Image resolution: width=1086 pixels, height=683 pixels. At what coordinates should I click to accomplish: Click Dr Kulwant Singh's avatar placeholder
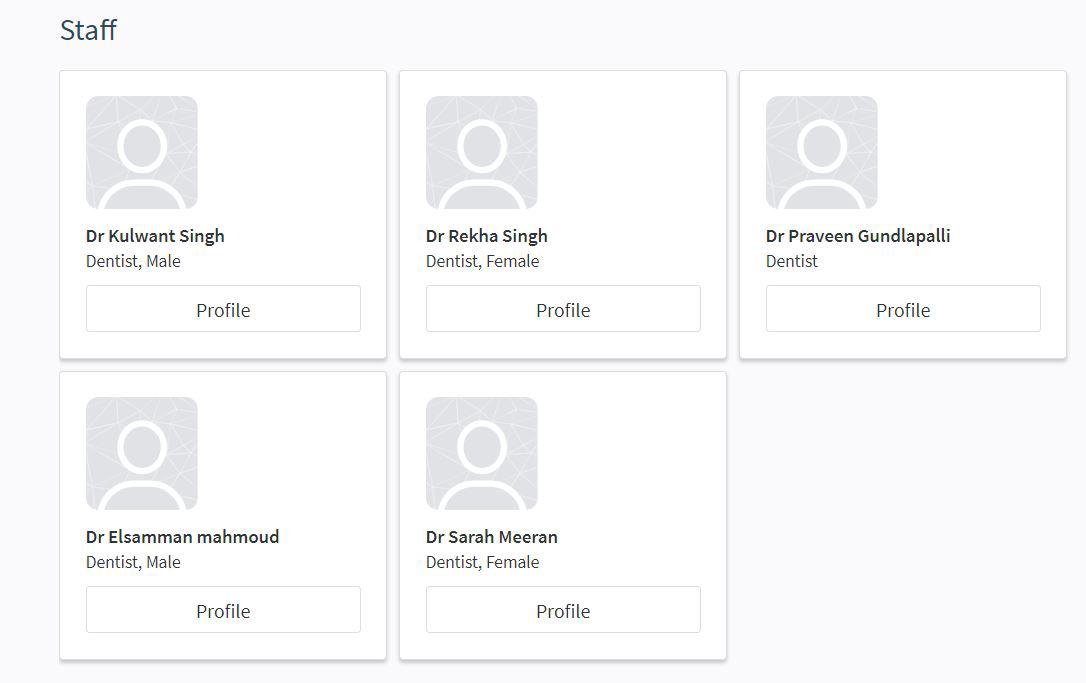tap(142, 153)
